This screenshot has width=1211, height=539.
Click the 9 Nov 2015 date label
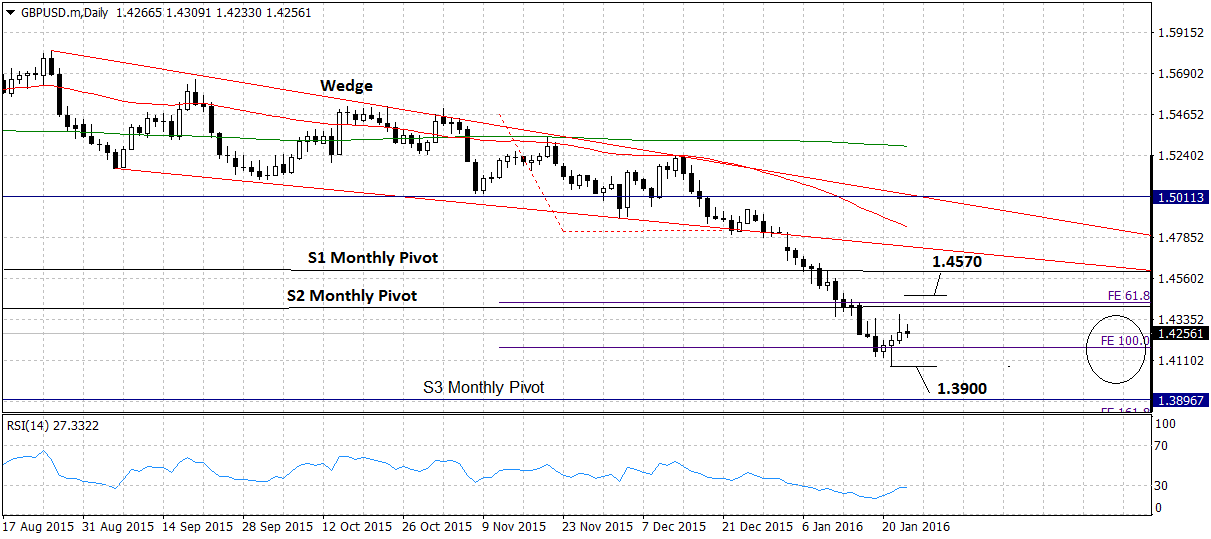514,525
